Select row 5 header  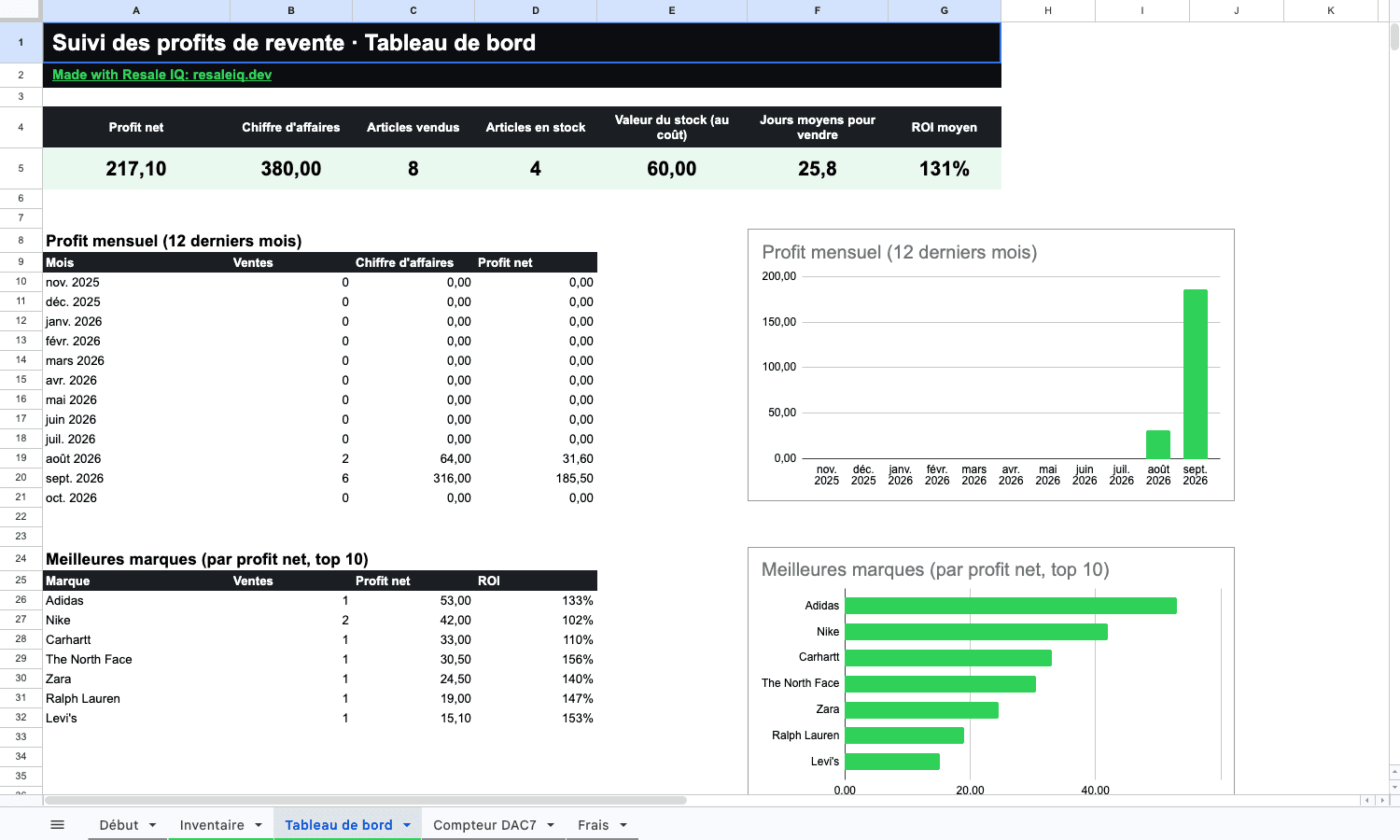coord(21,169)
